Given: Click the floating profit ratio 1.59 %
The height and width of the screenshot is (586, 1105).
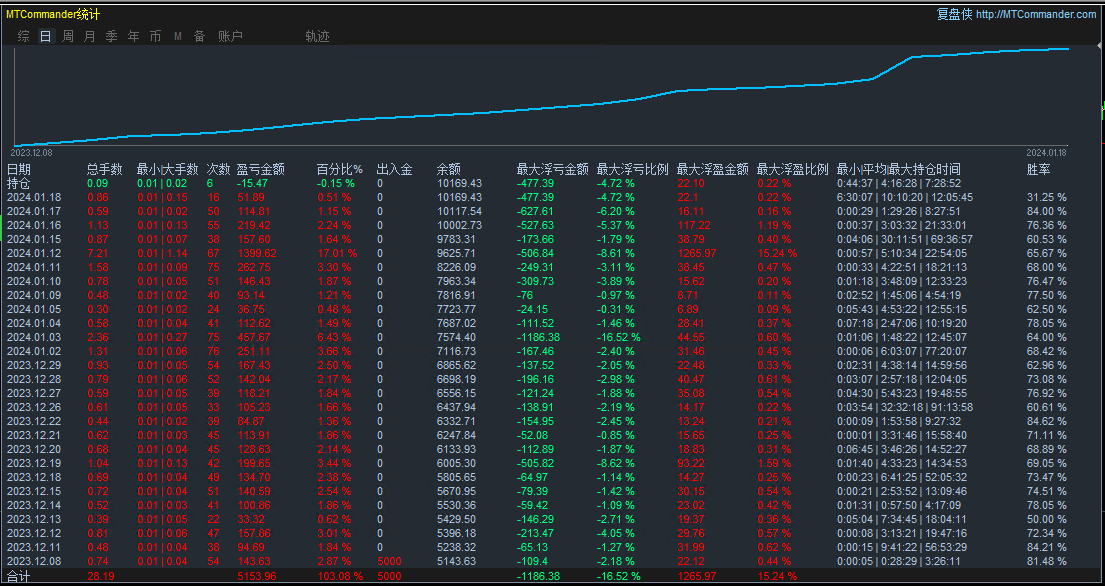Looking at the screenshot, I should [x=774, y=463].
